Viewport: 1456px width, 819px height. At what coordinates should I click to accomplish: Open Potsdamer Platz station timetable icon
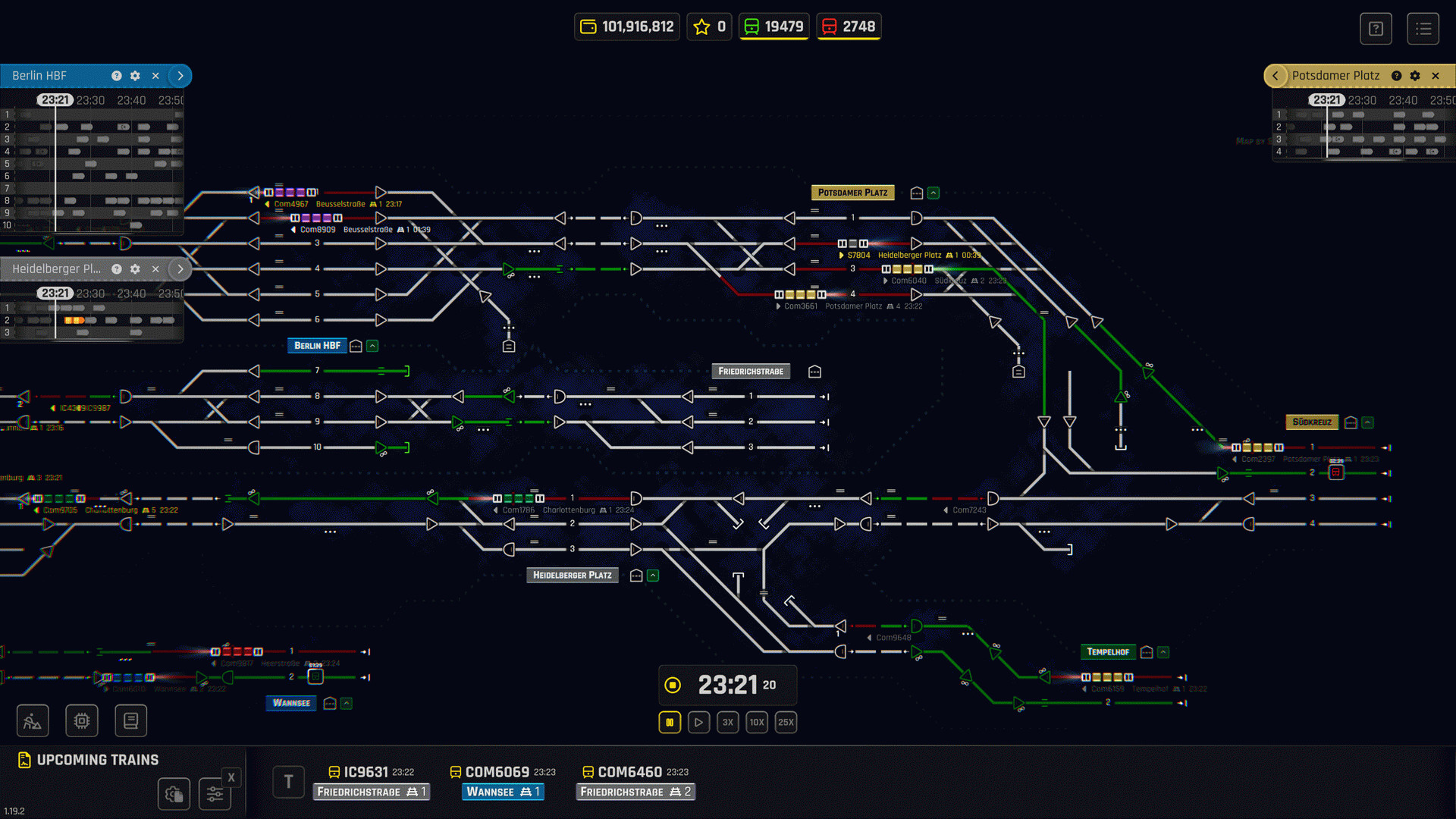click(916, 193)
